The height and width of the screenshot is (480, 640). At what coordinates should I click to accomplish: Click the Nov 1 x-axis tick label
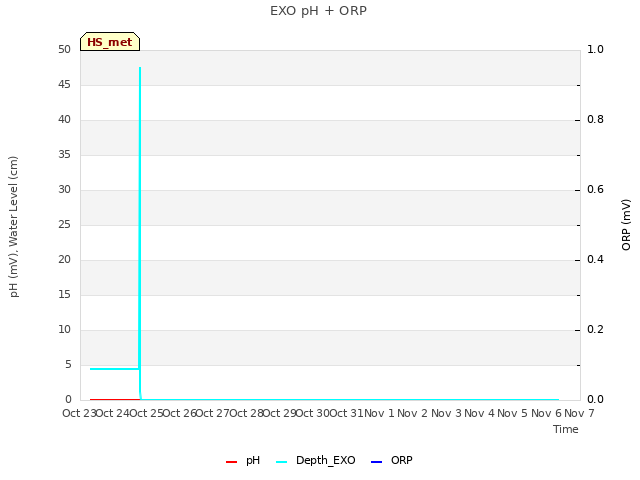(x=379, y=413)
